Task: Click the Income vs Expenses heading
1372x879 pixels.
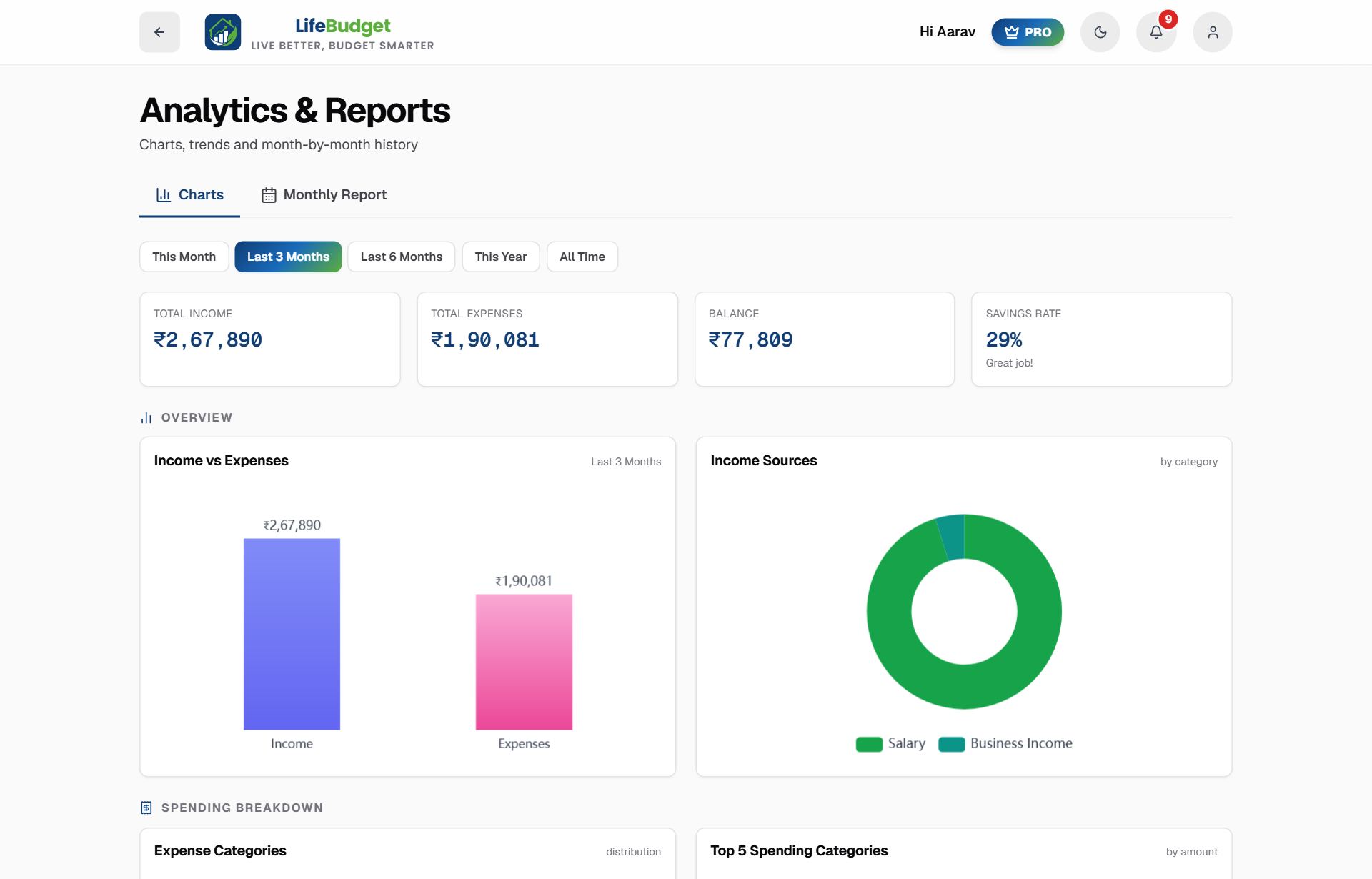Action: click(222, 461)
